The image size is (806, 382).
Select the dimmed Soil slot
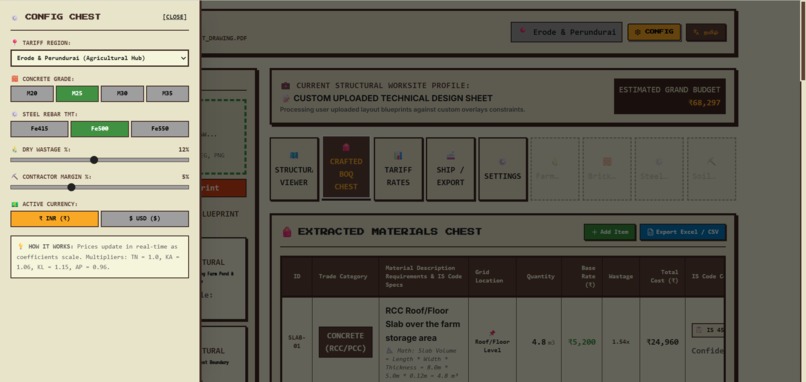pos(711,169)
